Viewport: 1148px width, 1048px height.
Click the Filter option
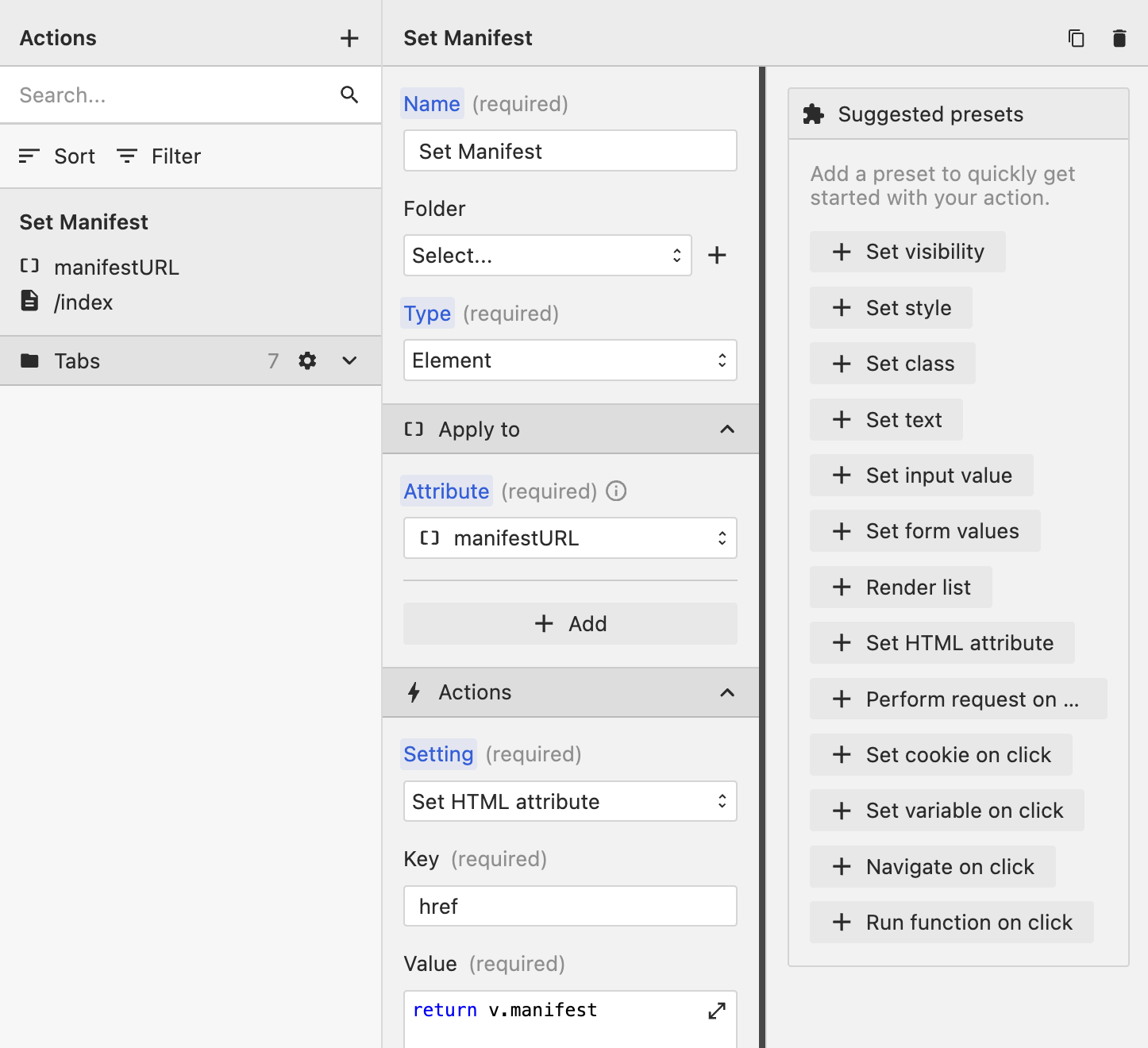[x=159, y=156]
